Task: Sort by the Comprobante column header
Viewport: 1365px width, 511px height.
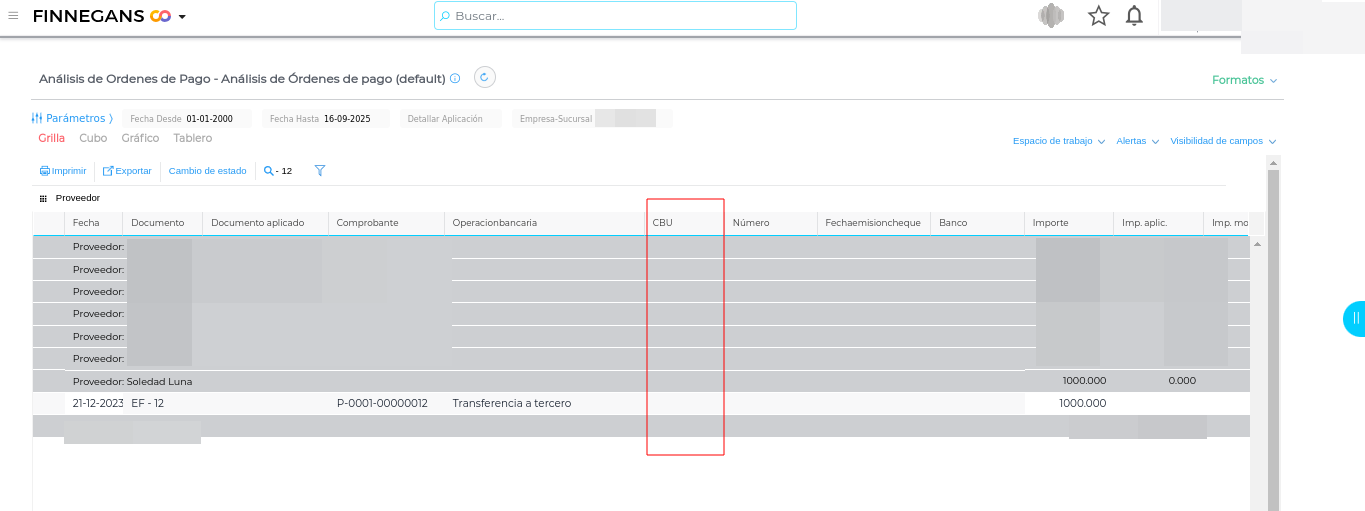Action: 386,223
